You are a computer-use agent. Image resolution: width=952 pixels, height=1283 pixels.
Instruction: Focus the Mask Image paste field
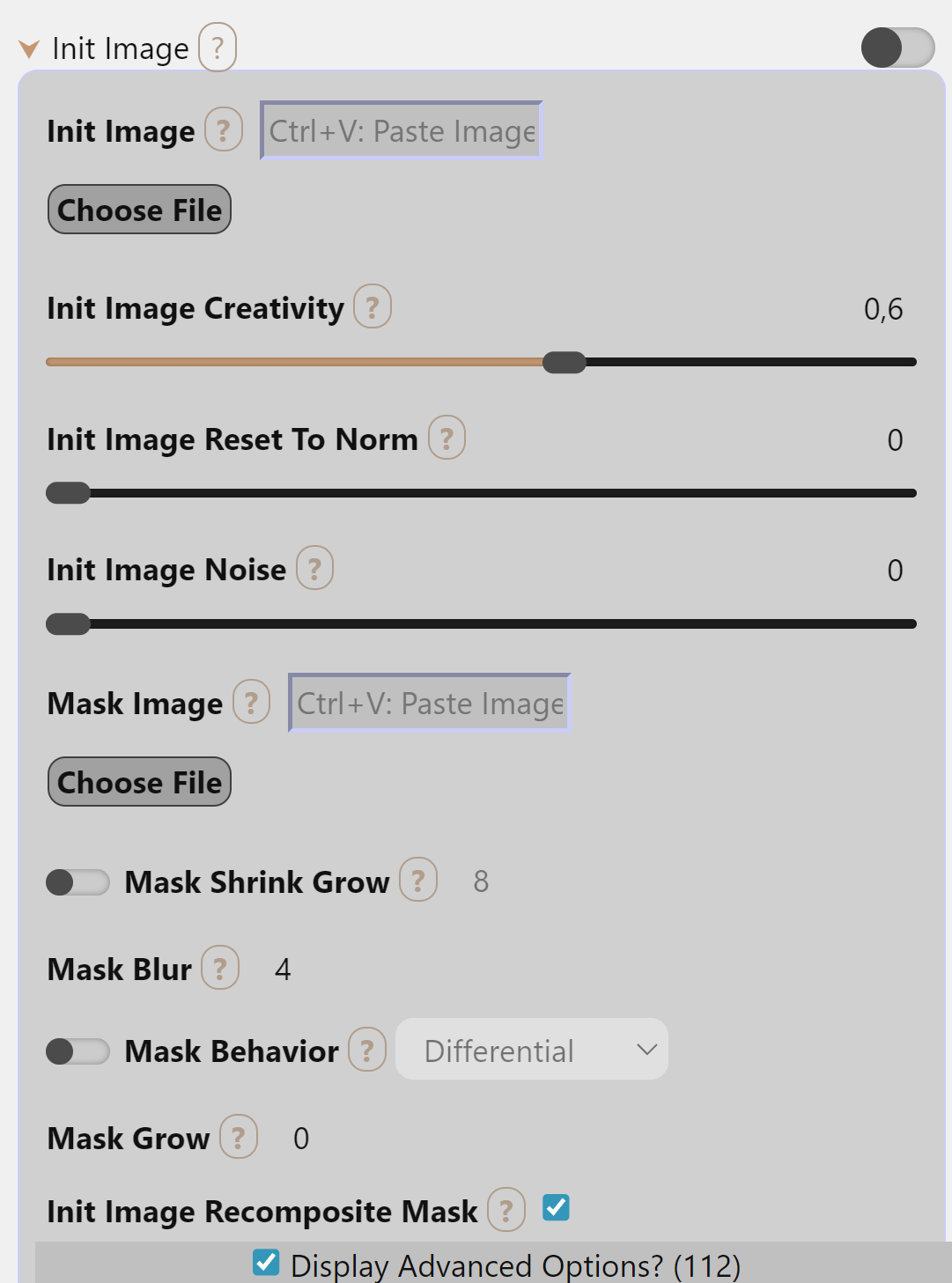[430, 703]
